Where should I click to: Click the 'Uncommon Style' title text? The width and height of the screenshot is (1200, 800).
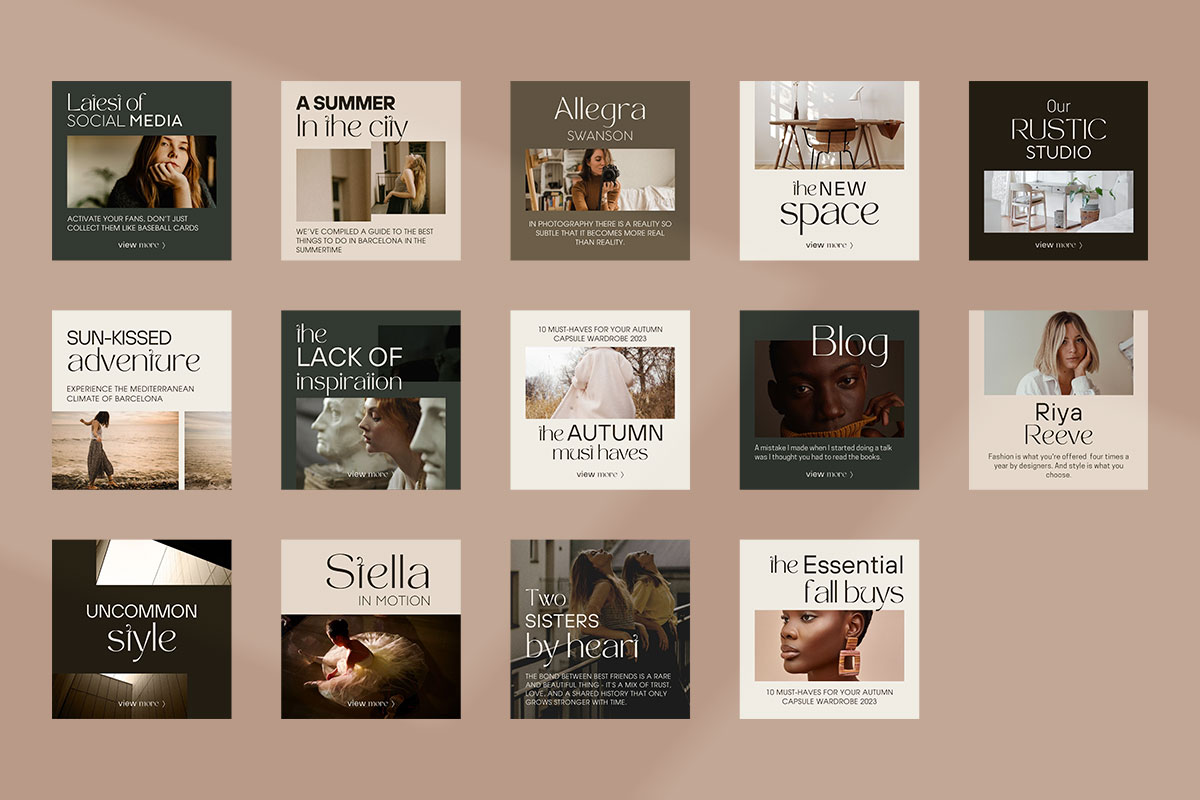[141, 626]
